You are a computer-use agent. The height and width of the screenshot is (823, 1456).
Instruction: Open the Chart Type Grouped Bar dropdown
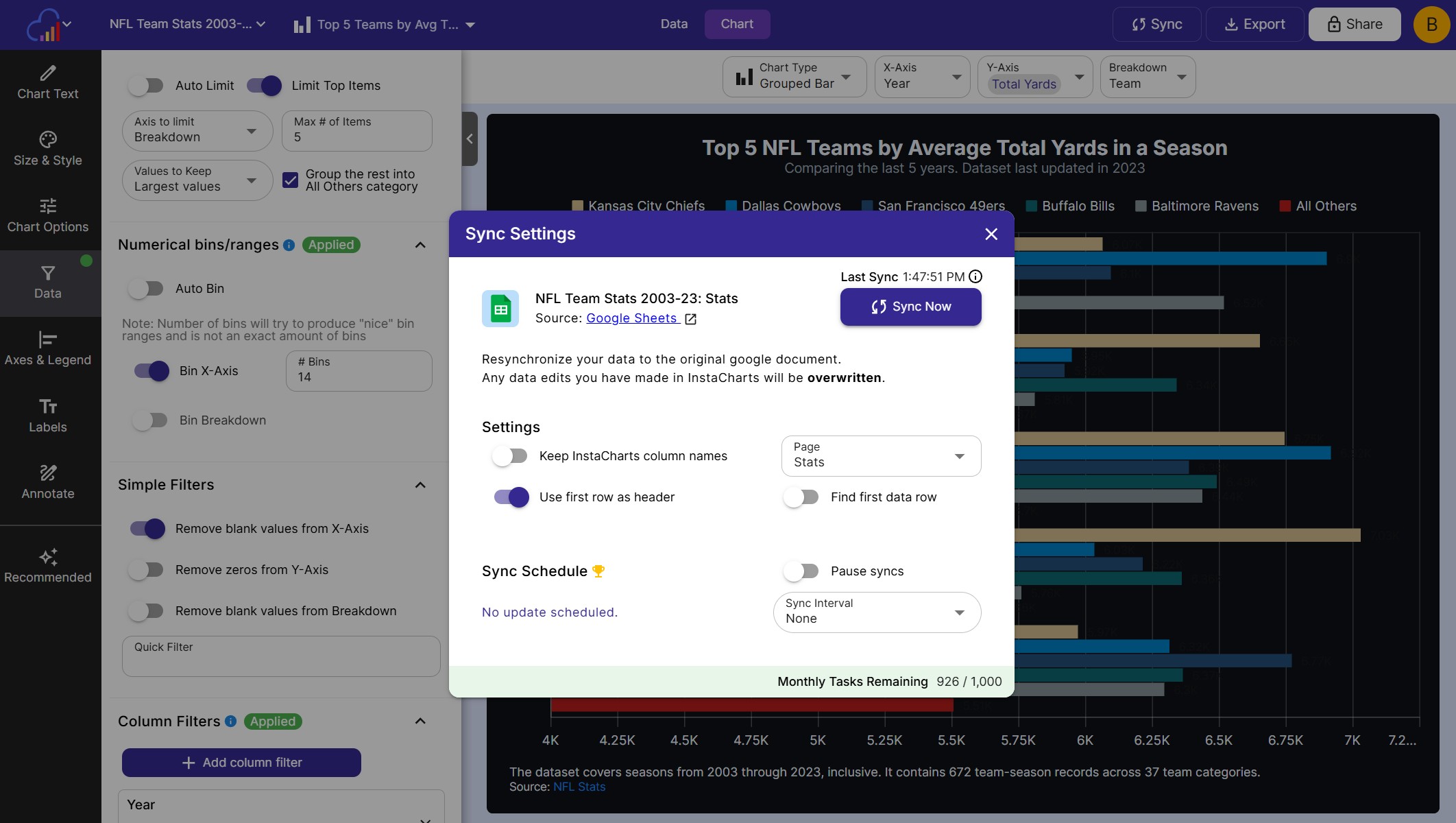tap(794, 77)
